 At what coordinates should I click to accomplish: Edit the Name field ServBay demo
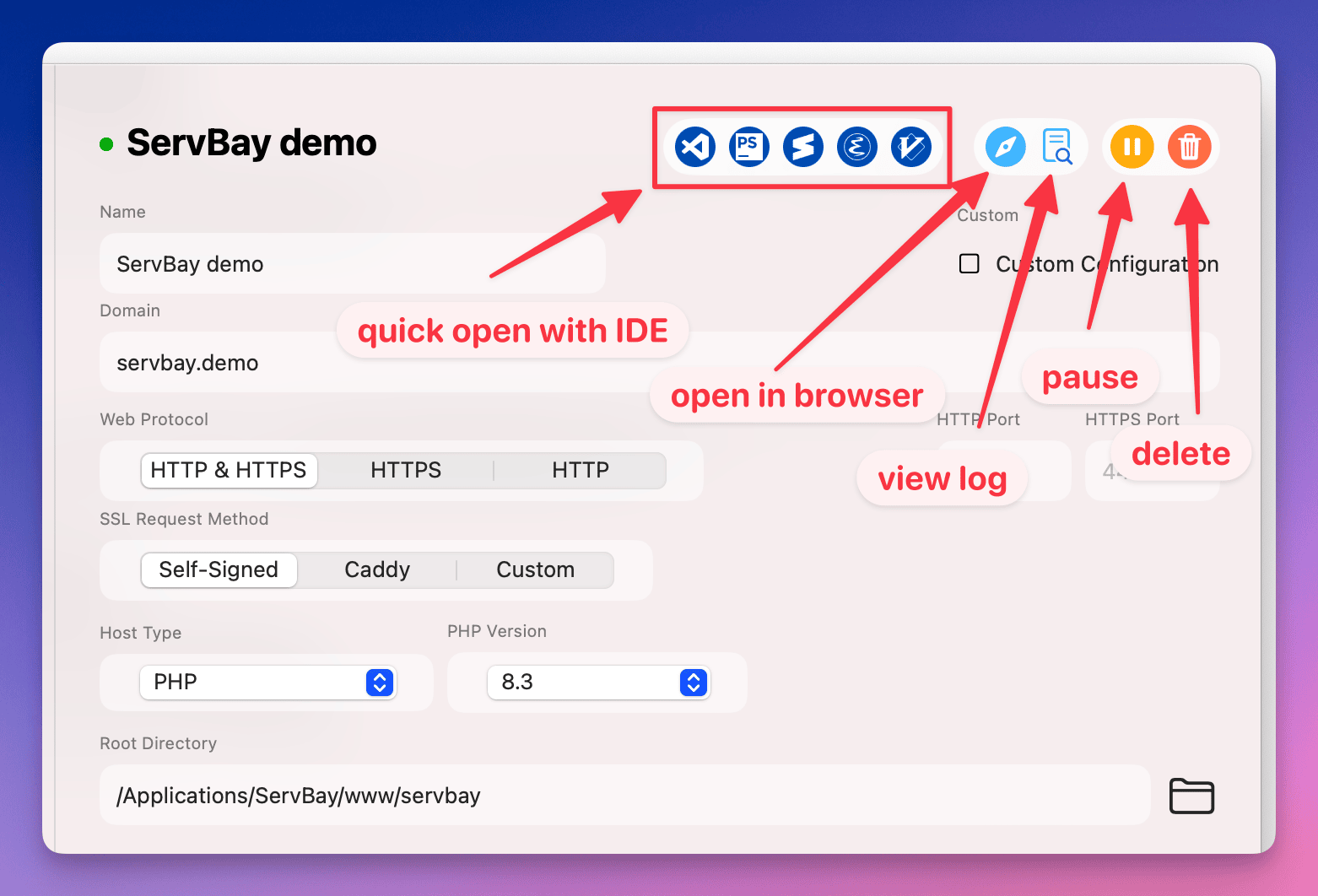[x=353, y=264]
